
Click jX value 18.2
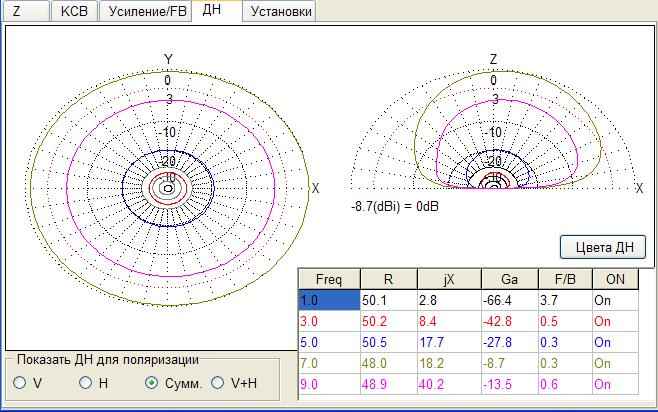coord(449,363)
